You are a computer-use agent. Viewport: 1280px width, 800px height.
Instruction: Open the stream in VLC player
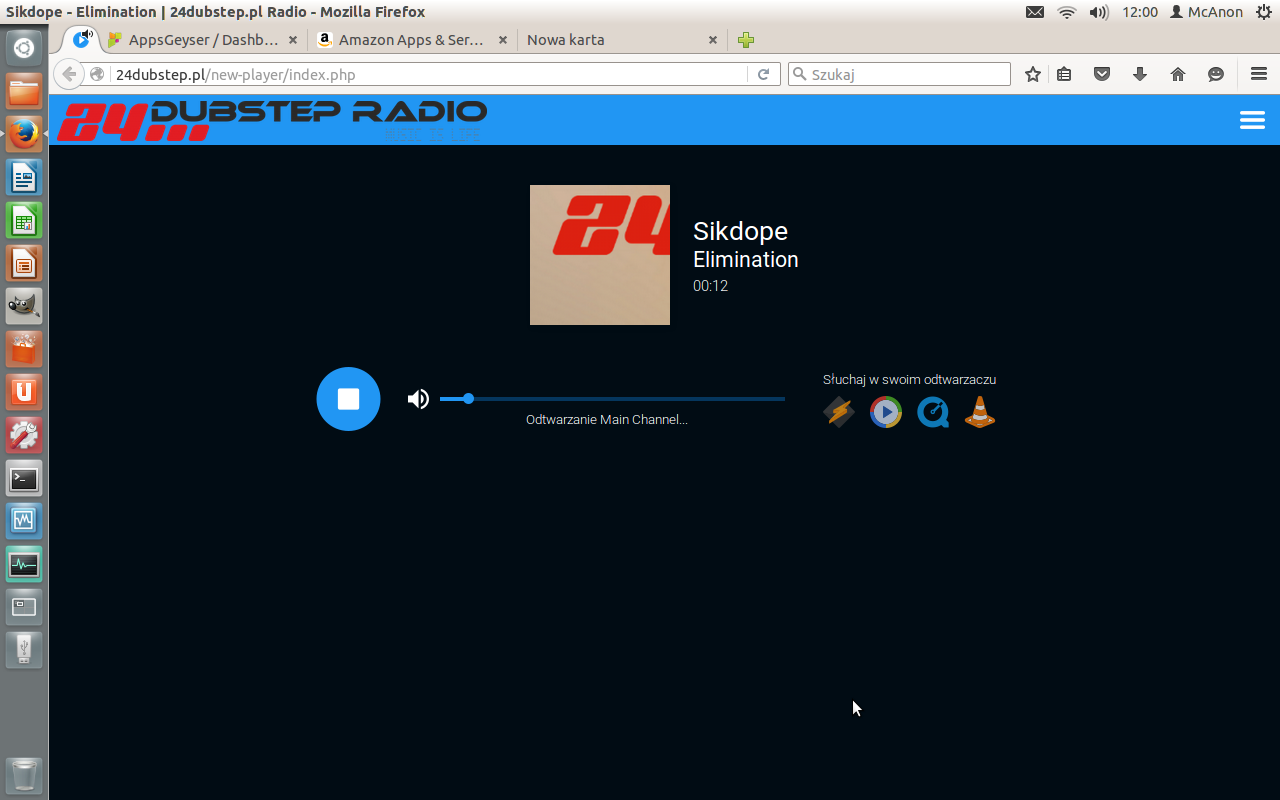[x=979, y=411]
